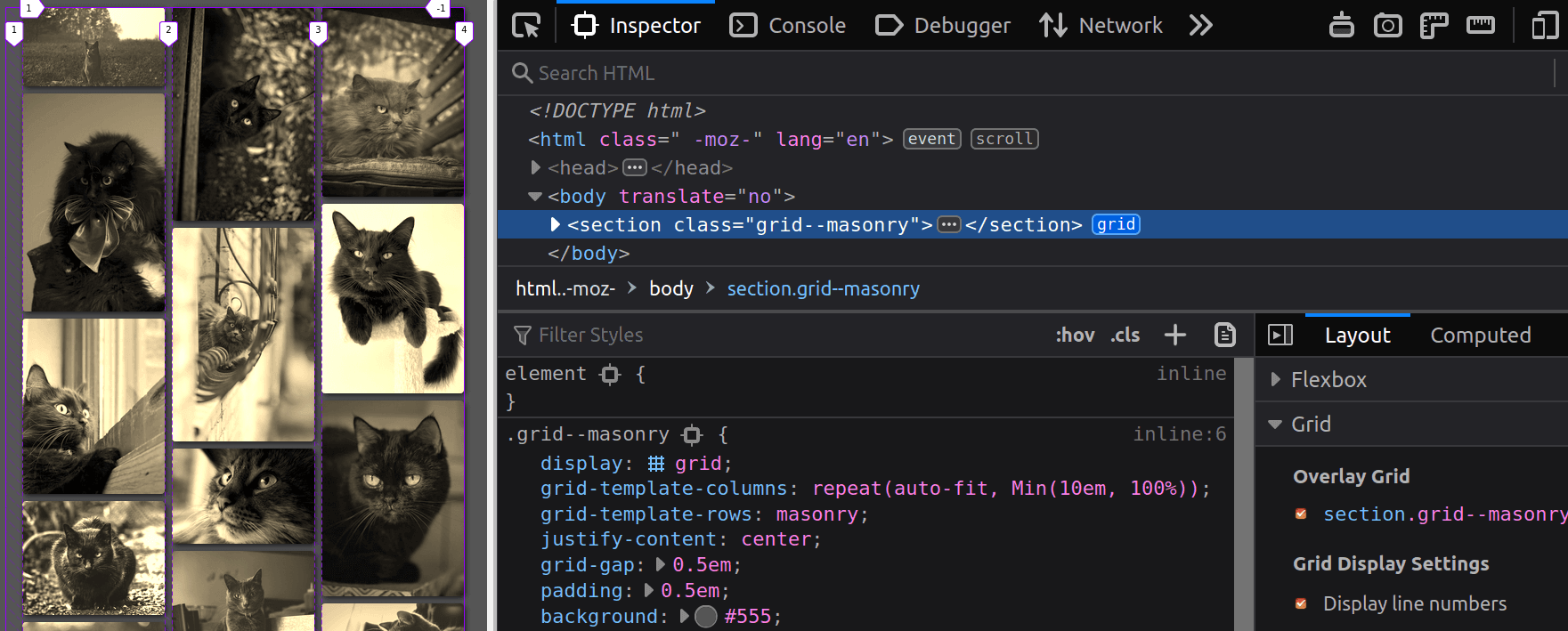Collapse the rules sidebar pane icon
This screenshot has height=631, width=1568.
pos(1280,335)
